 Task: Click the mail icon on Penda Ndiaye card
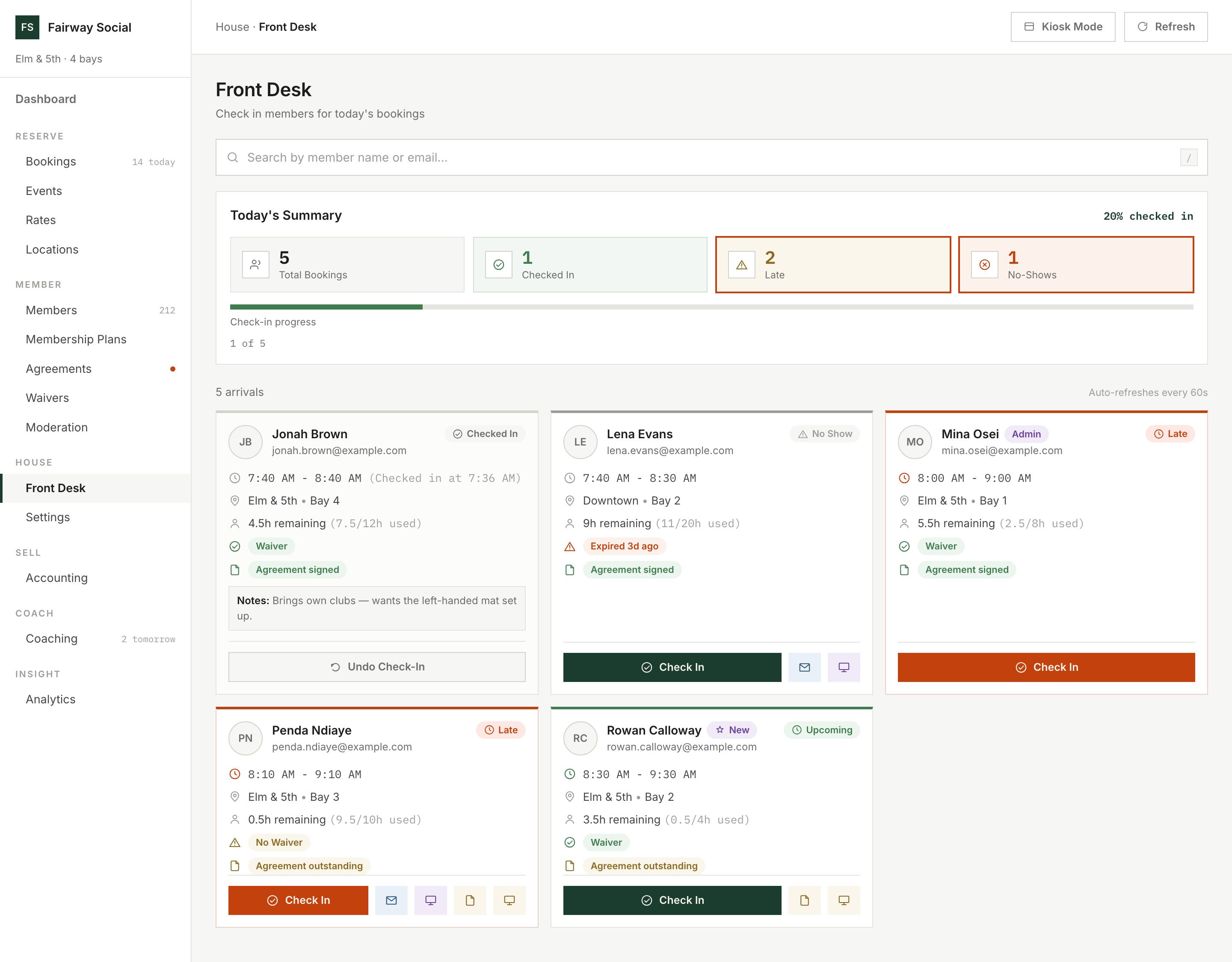tap(391, 900)
